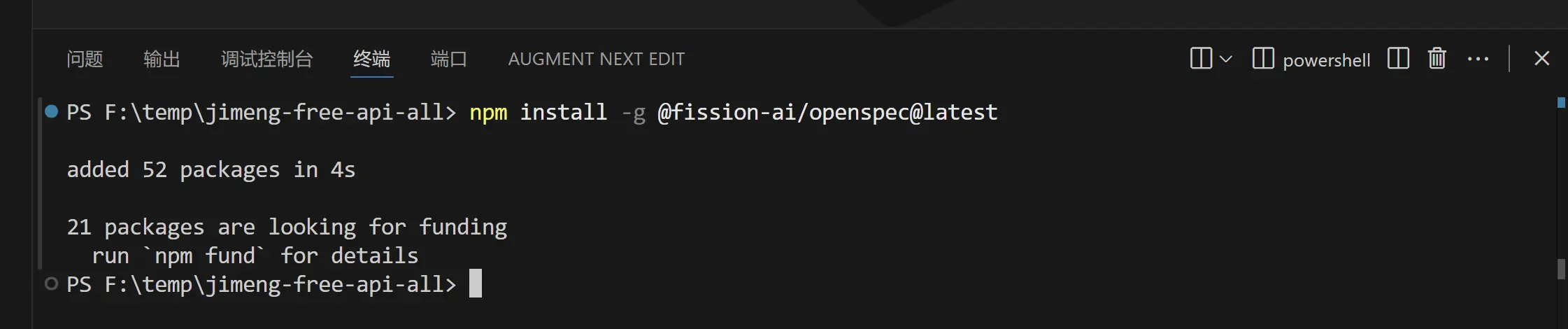Click the icon just left of the dropdown chevron

tap(1201, 58)
